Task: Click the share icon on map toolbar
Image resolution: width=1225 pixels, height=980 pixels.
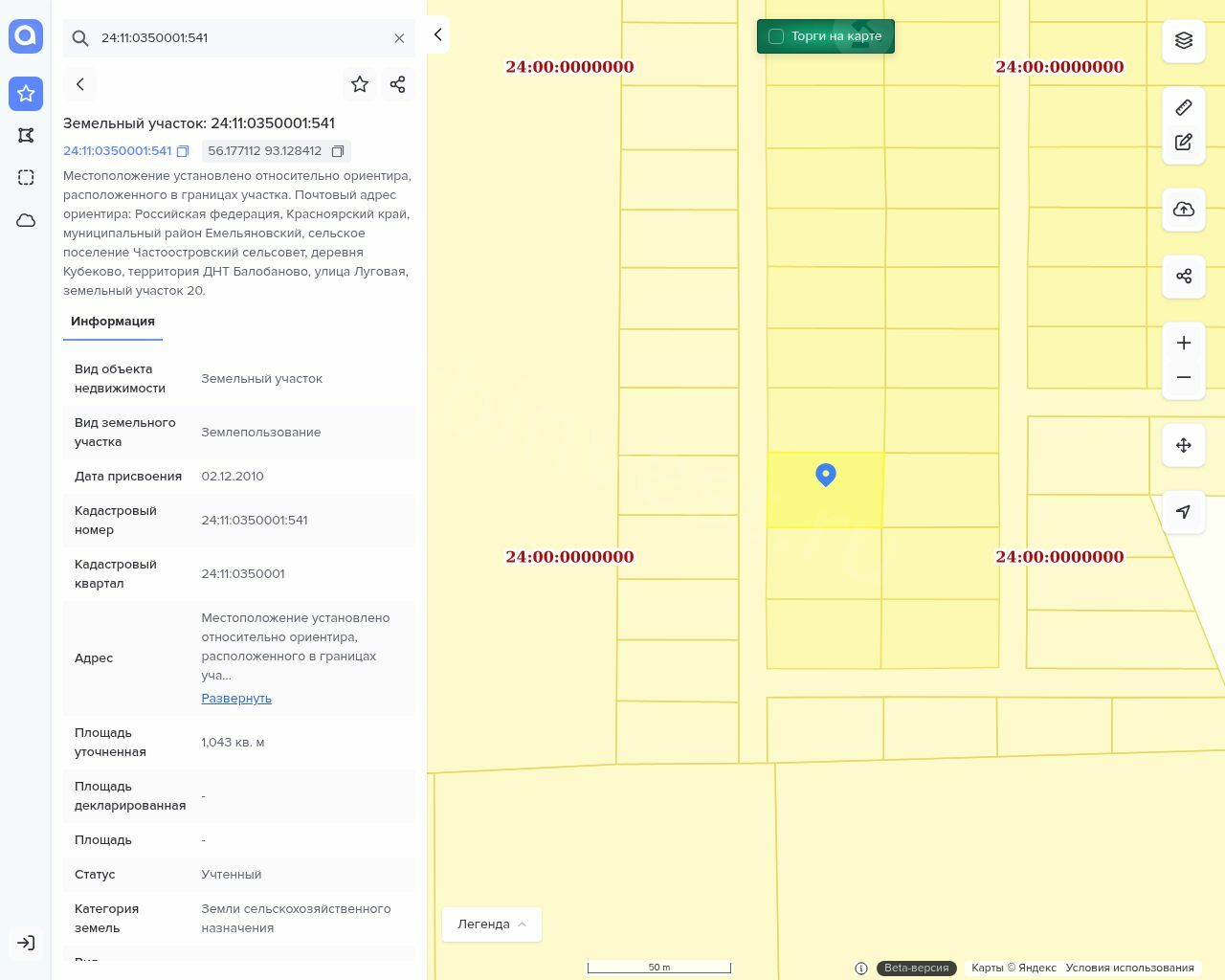Action: coord(1184,277)
